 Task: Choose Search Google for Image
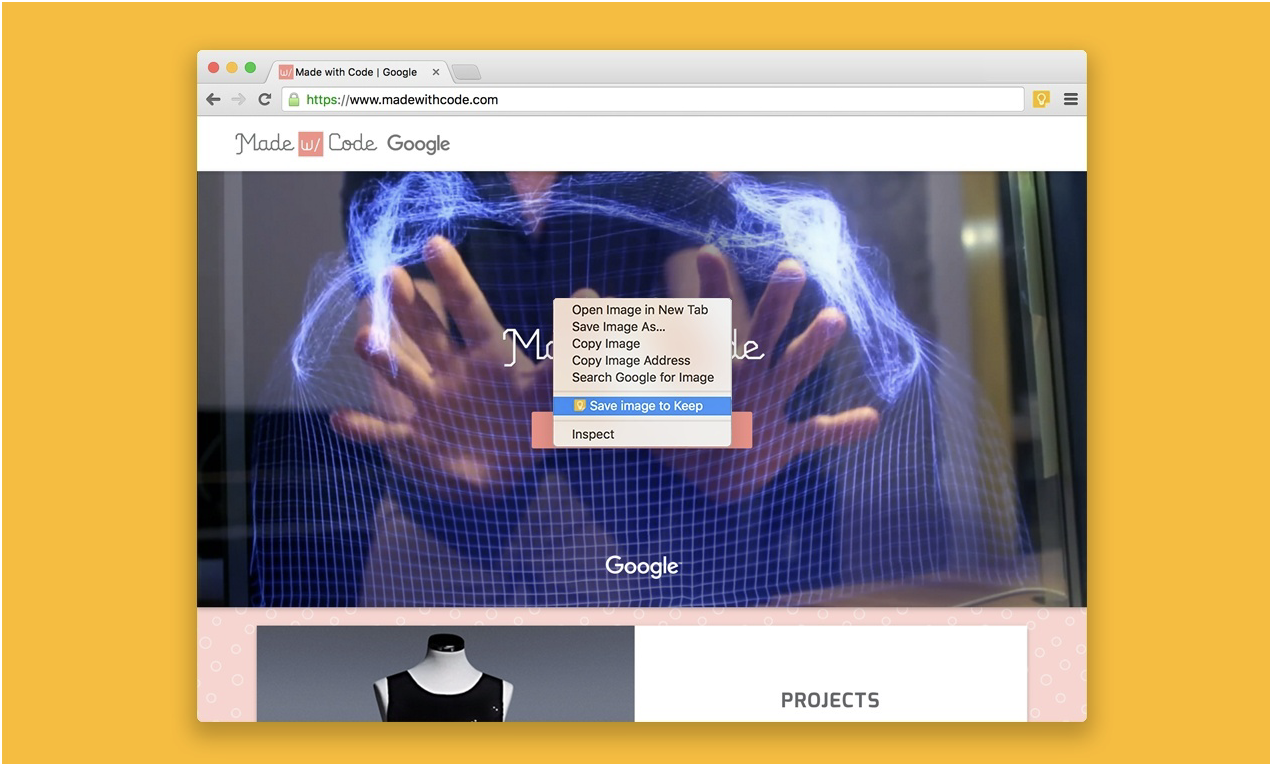642,378
